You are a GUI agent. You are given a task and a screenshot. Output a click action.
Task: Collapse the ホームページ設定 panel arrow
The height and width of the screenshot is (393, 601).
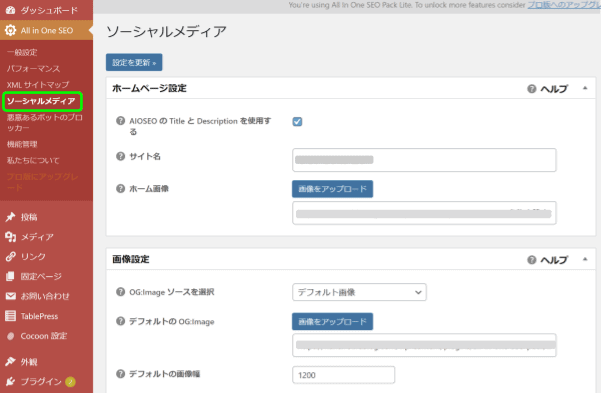[585, 88]
